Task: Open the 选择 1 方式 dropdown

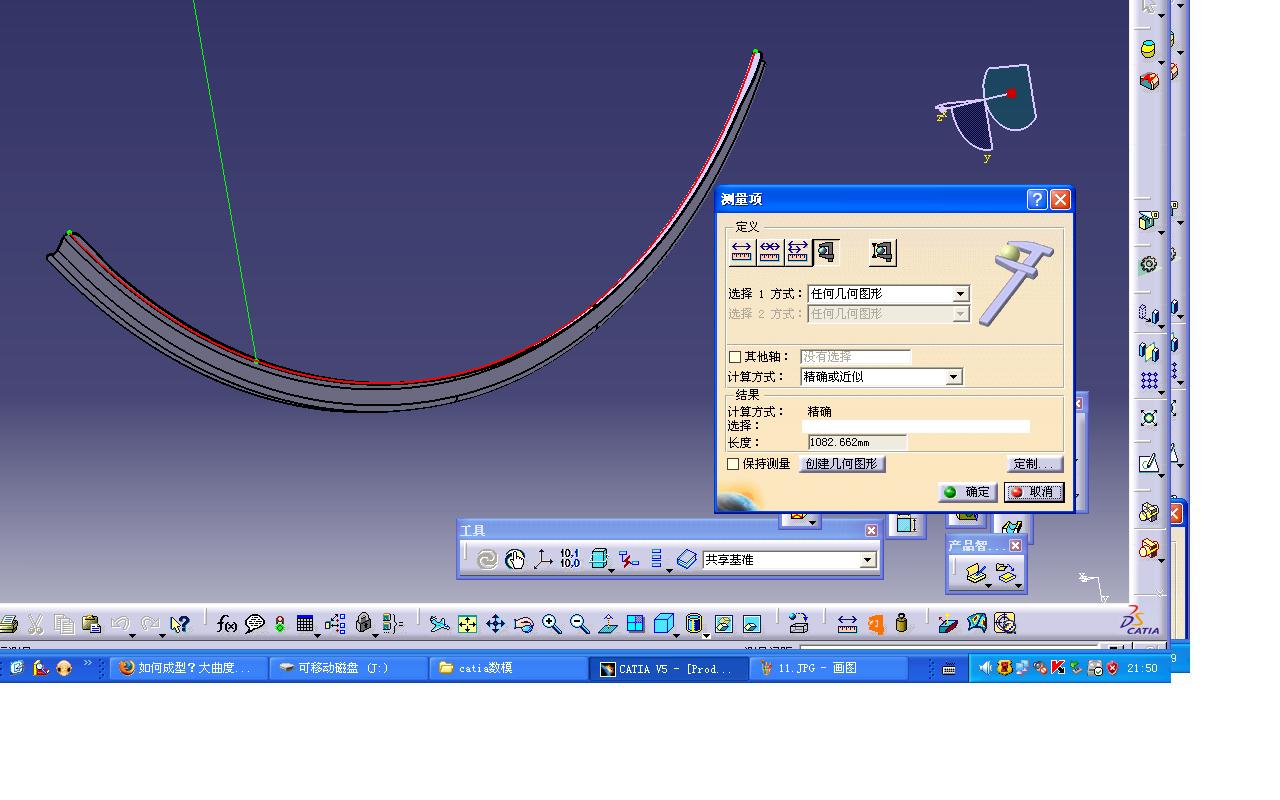Action: coord(960,294)
